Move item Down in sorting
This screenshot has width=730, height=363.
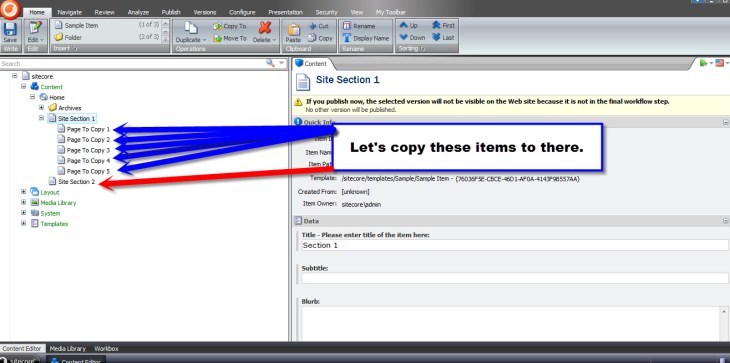pos(412,38)
